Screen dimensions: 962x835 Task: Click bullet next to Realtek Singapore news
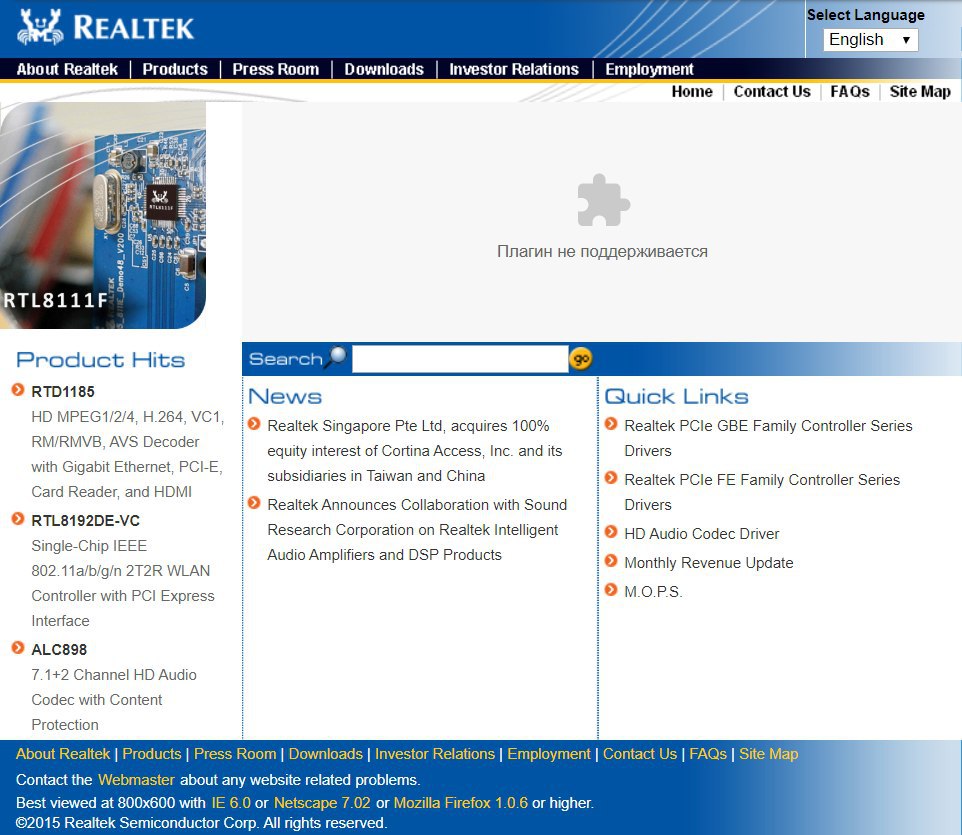coord(254,424)
